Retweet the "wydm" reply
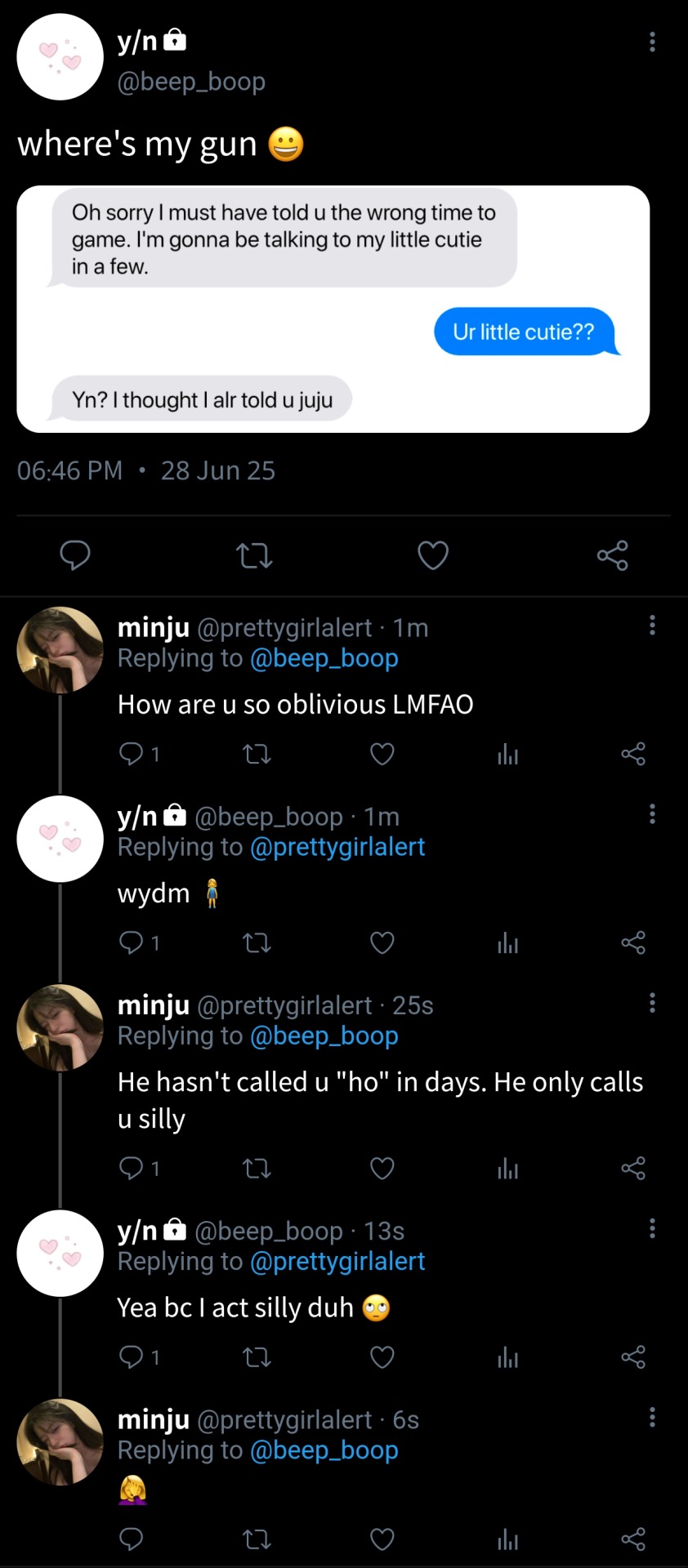 point(257,943)
